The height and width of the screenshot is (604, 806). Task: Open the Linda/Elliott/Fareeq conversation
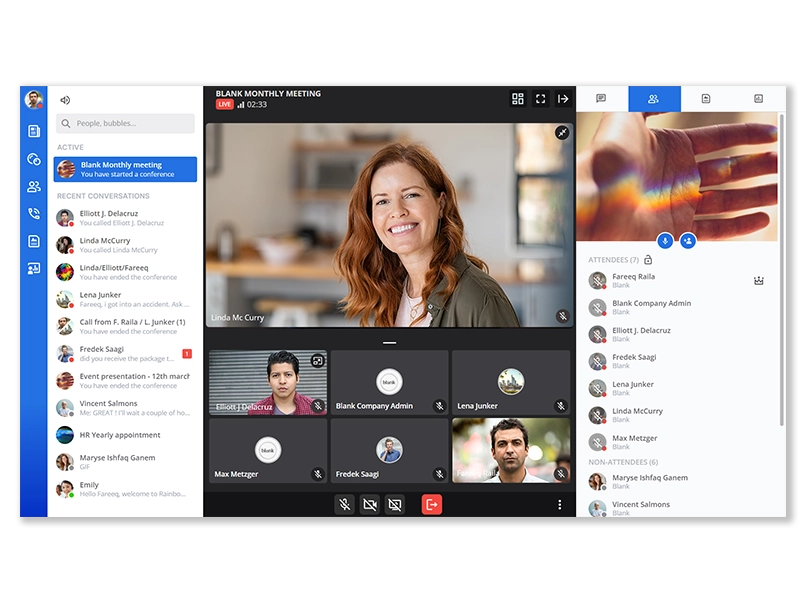click(125, 272)
